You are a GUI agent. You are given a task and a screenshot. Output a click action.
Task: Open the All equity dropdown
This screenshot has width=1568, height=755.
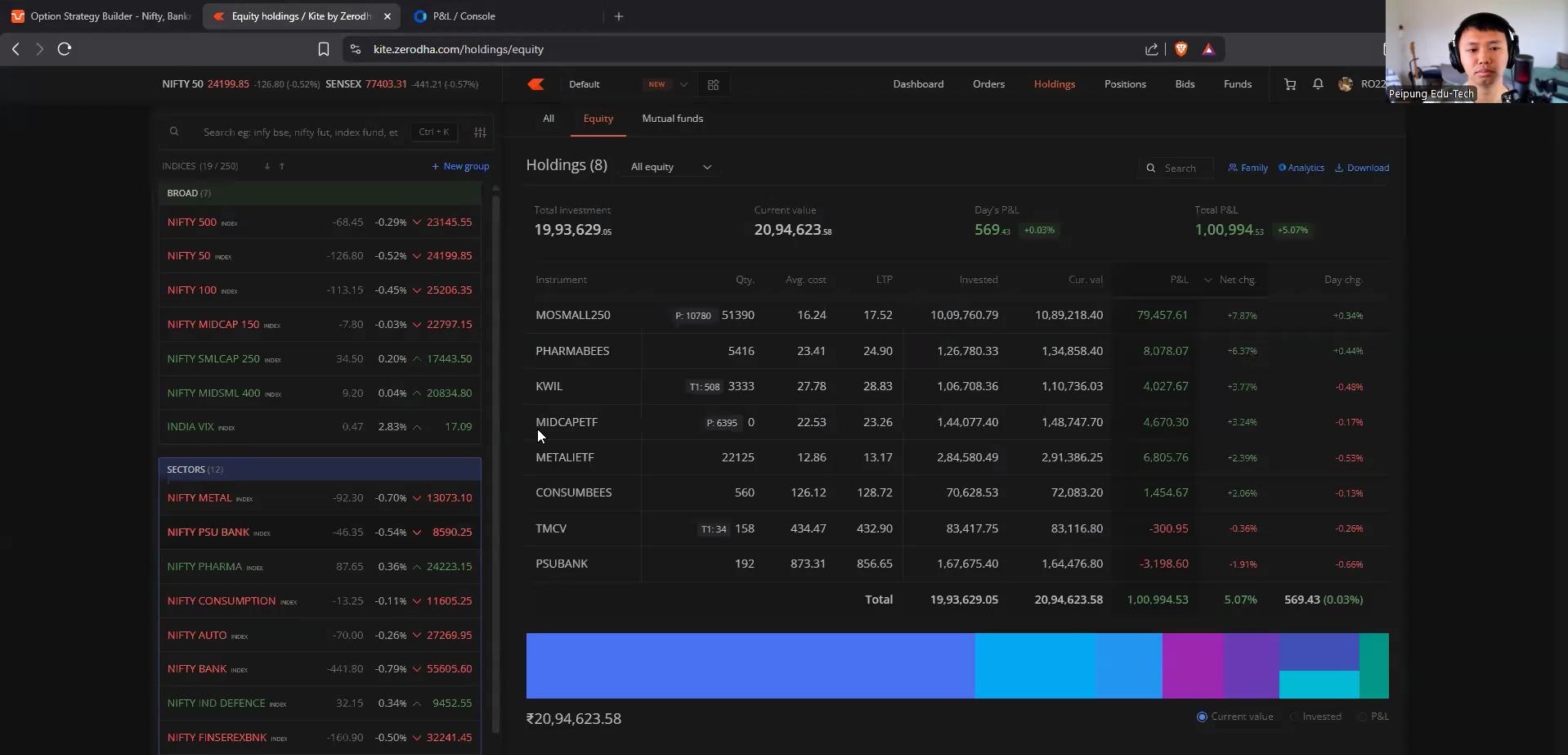click(671, 167)
